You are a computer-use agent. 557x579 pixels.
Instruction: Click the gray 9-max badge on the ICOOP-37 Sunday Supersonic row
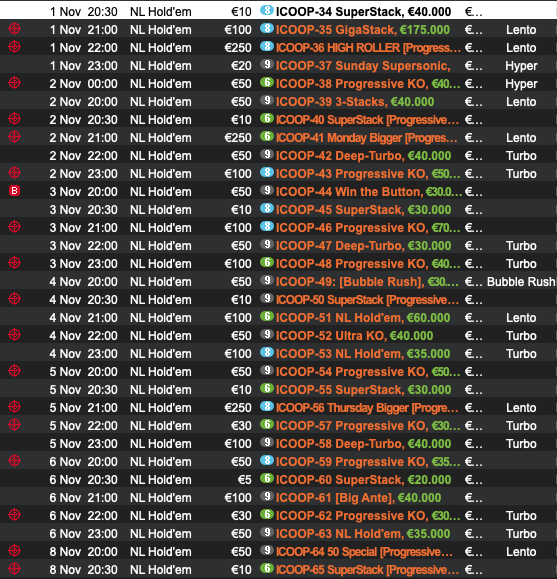267,64
